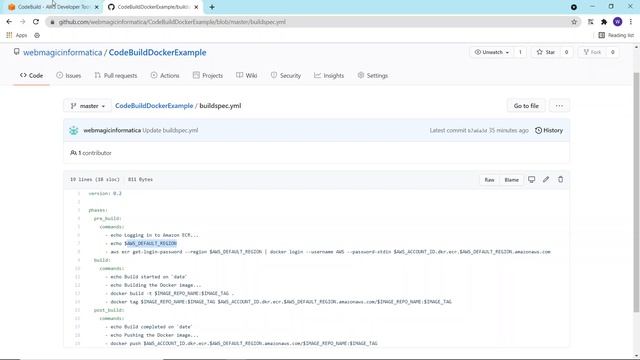640x360 pixels.
Task: Click the globe bookmark beside Apps
Action: [37, 36]
